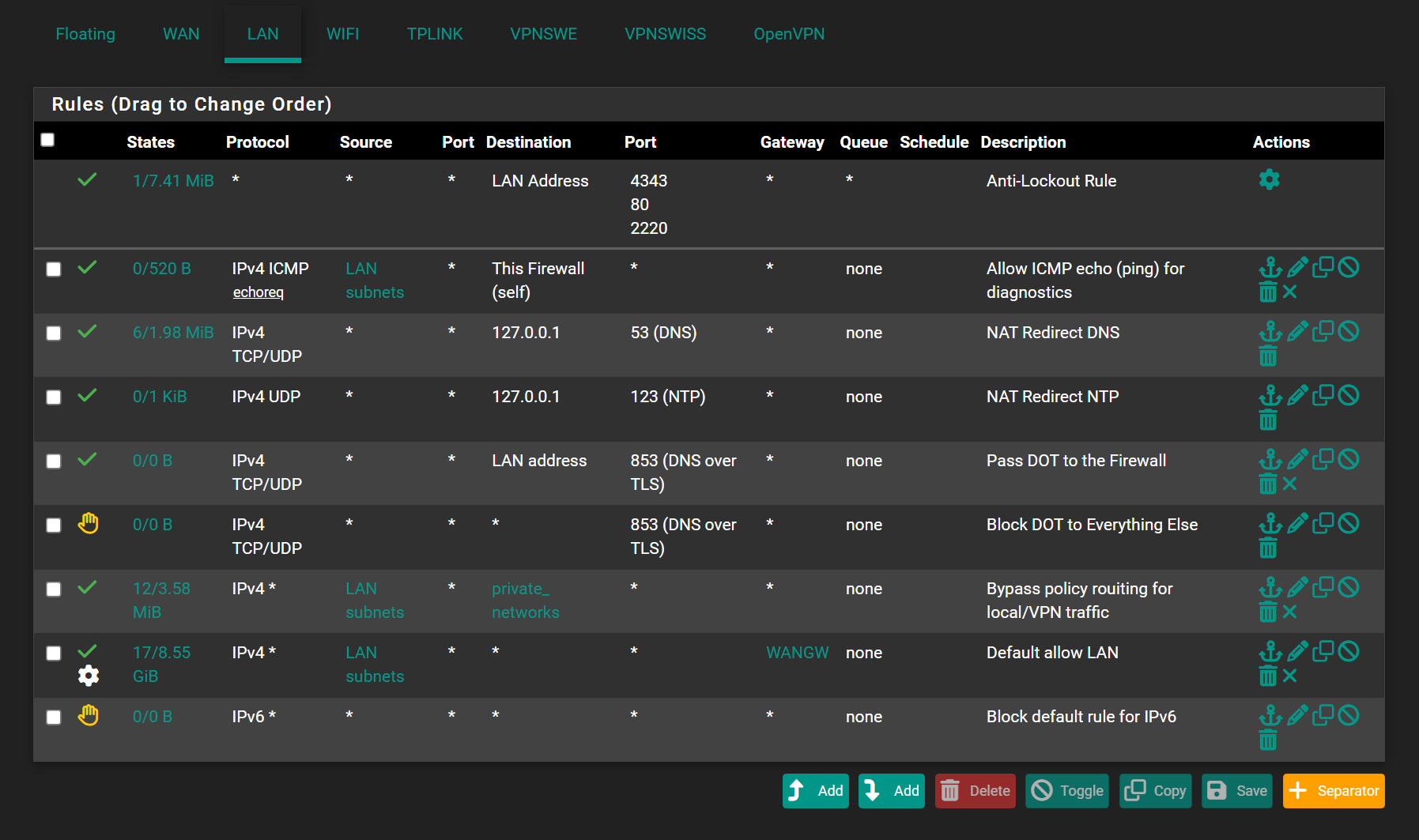Viewport: 1419px width, 840px height.
Task: Delete the NAT Redirect DNS rule
Action: point(1268,356)
